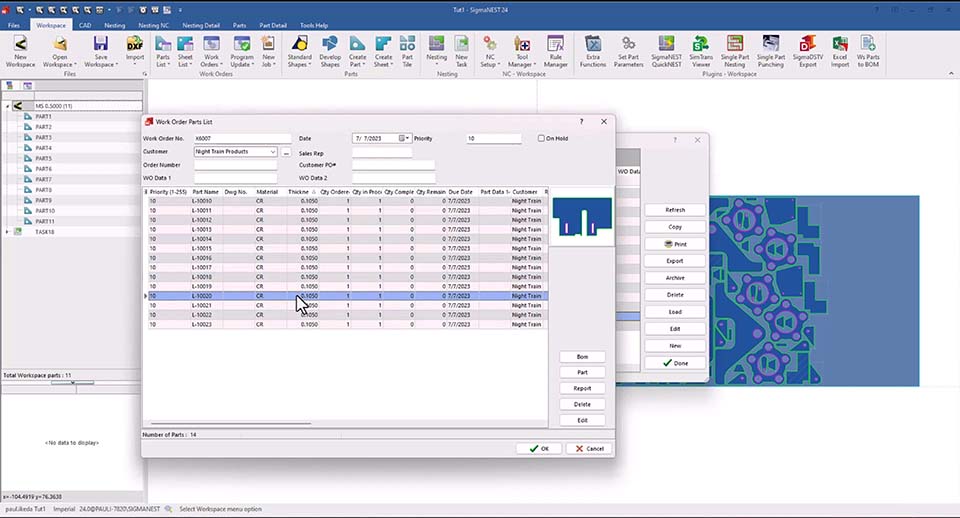Select PART5 in the workspace tree
Image resolution: width=960 pixels, height=518 pixels.
(43, 159)
